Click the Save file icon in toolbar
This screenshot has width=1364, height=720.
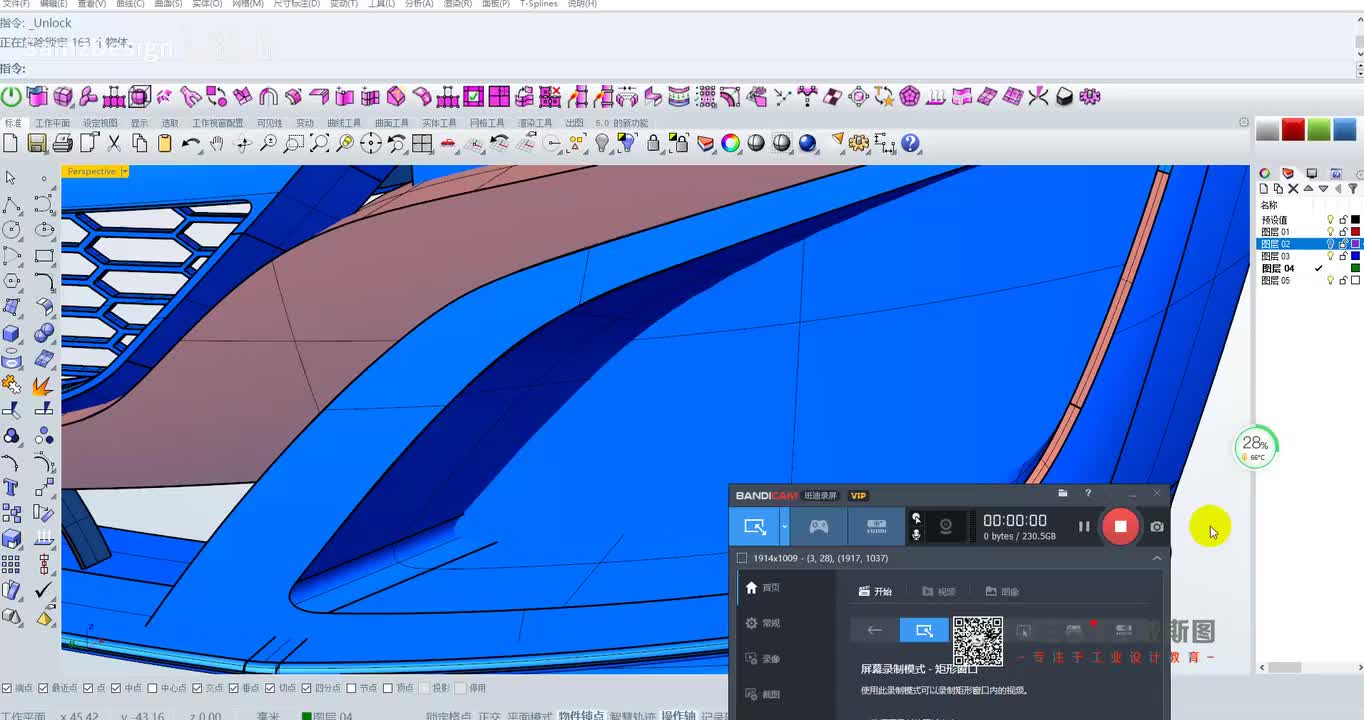[x=37, y=144]
